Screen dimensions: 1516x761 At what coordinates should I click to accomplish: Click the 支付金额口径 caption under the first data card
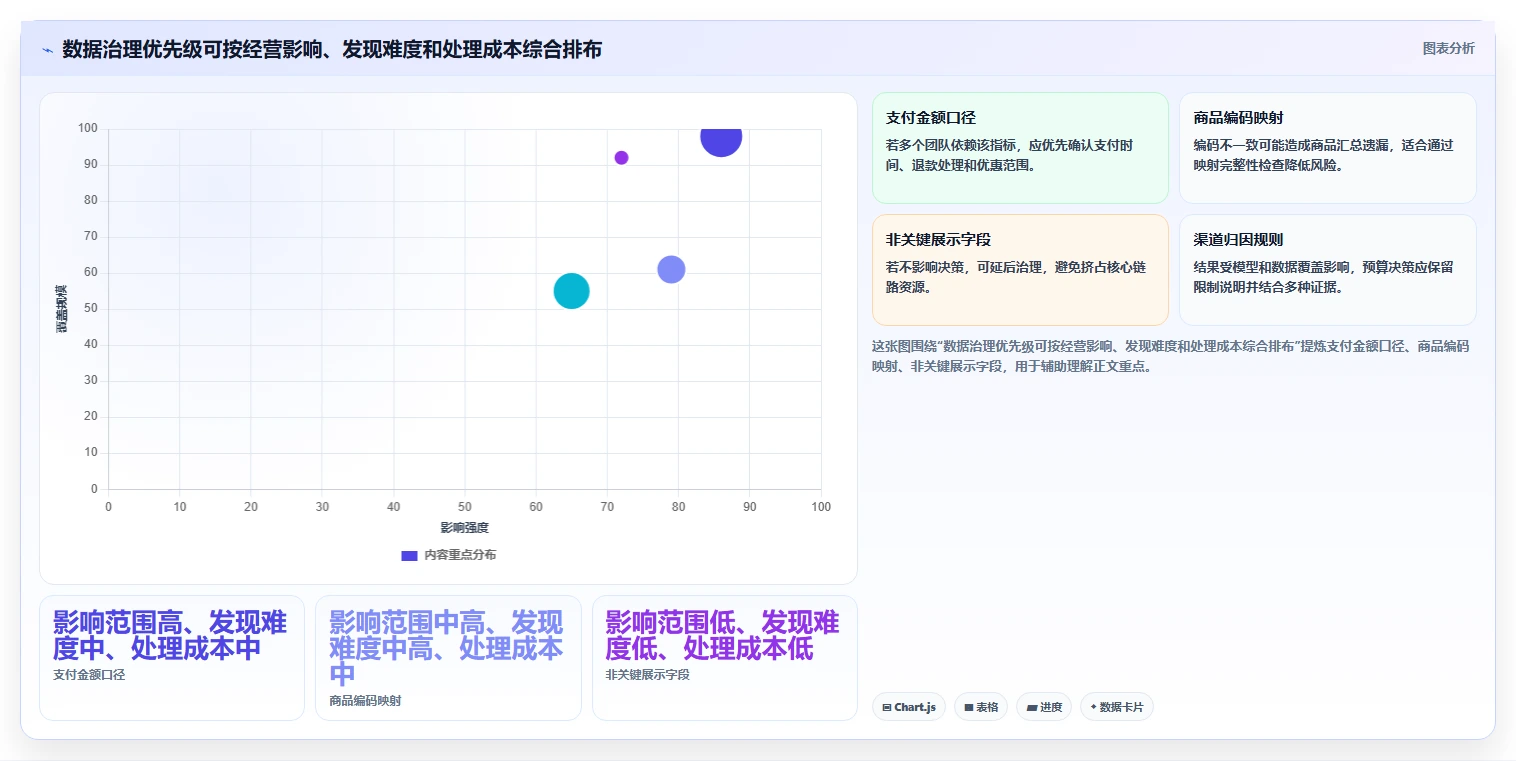click(89, 675)
